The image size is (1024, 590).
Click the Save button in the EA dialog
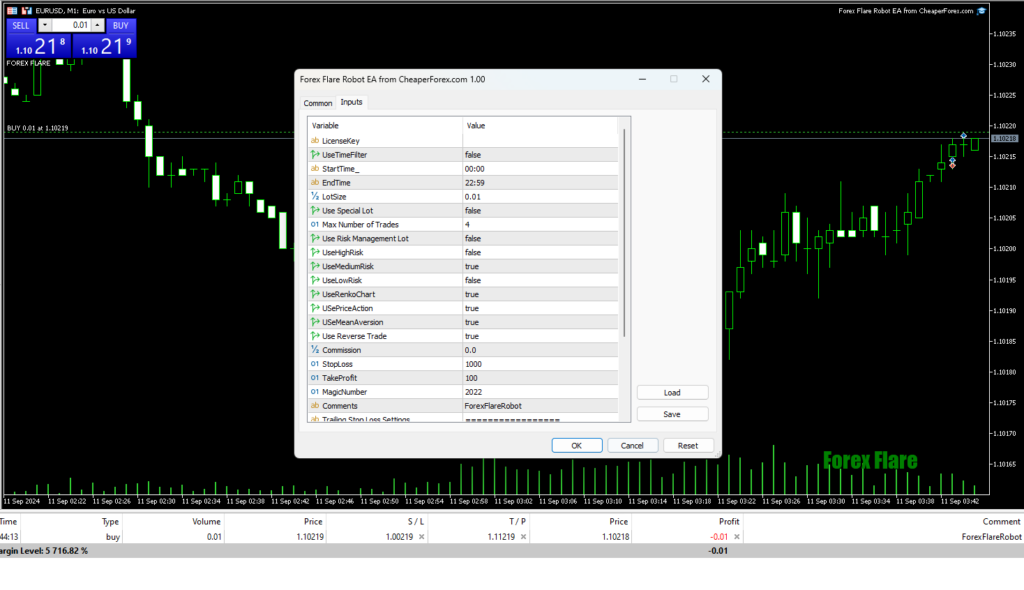point(672,413)
